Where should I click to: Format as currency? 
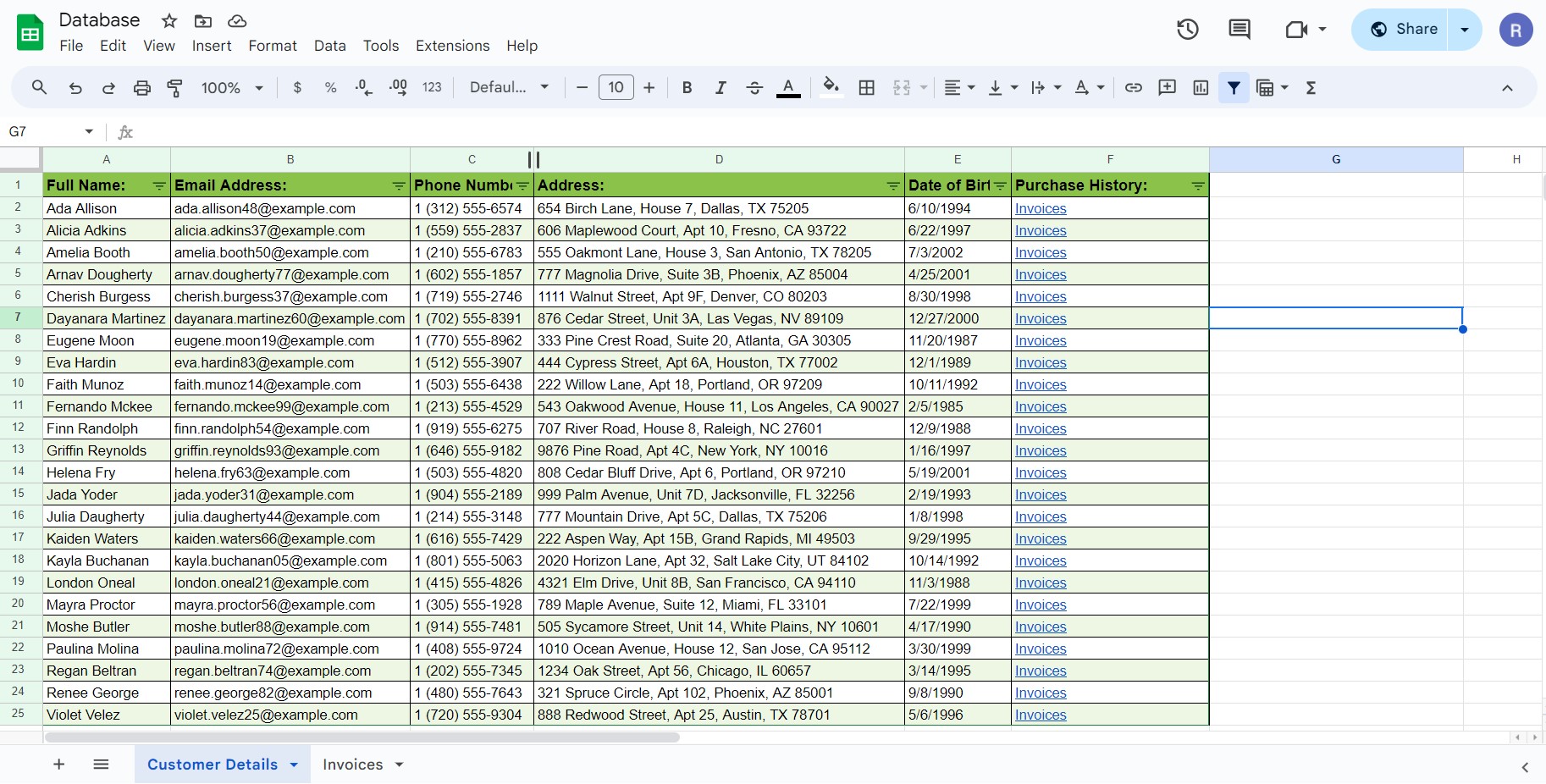point(297,87)
